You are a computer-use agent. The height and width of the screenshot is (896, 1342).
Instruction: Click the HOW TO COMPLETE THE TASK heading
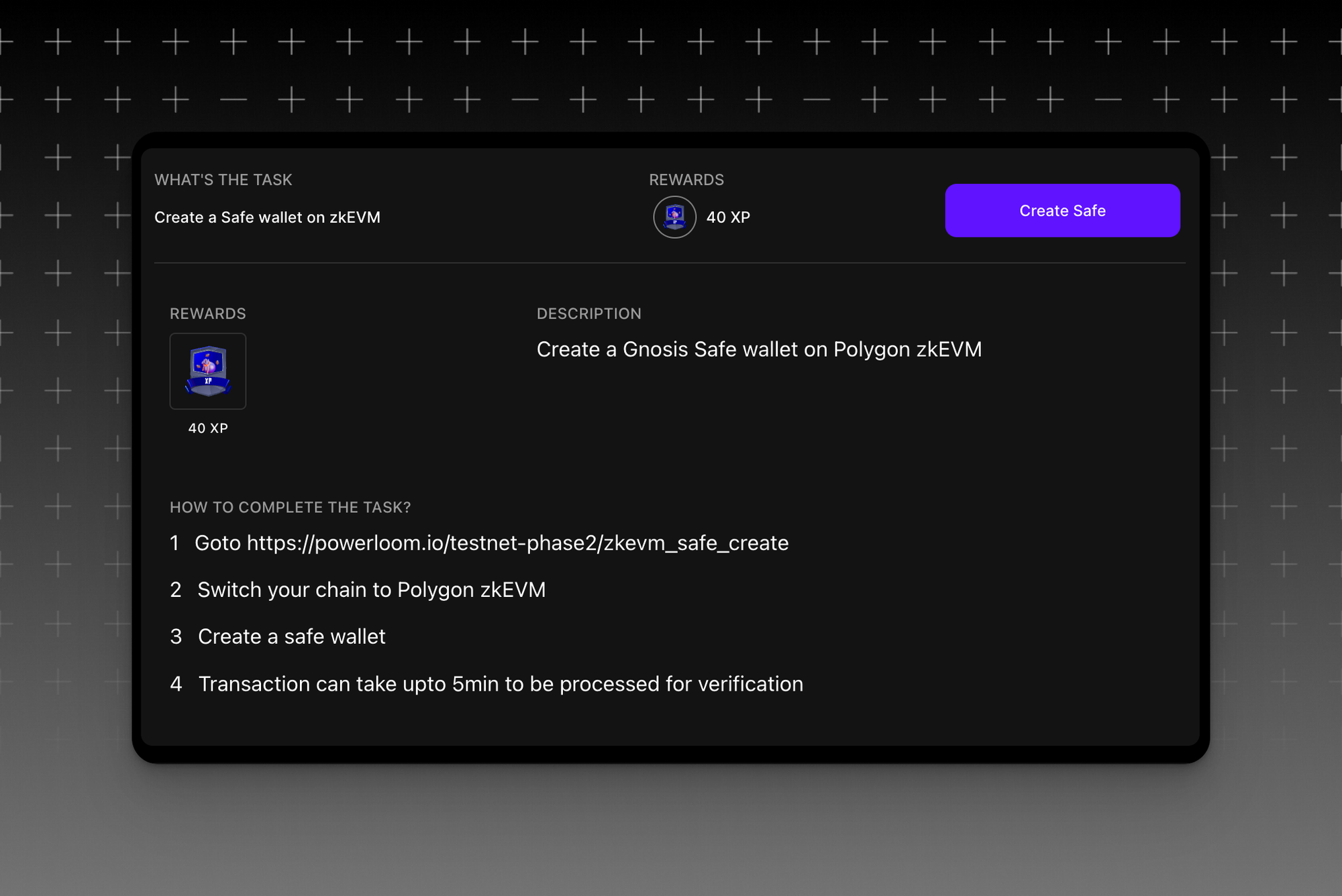290,507
